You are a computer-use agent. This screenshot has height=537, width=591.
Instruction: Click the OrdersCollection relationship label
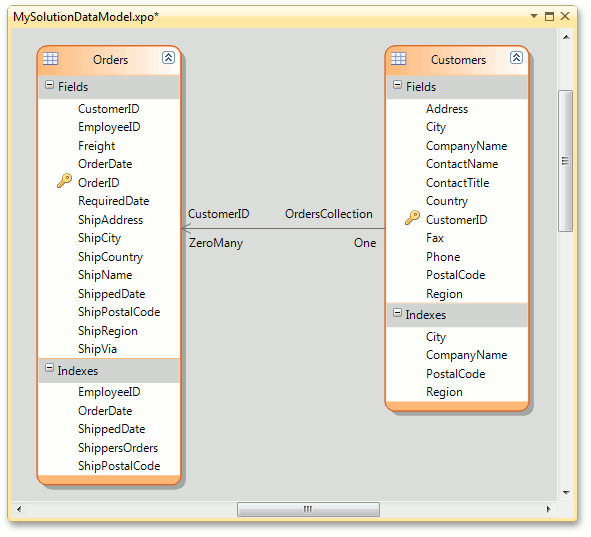tap(329, 214)
